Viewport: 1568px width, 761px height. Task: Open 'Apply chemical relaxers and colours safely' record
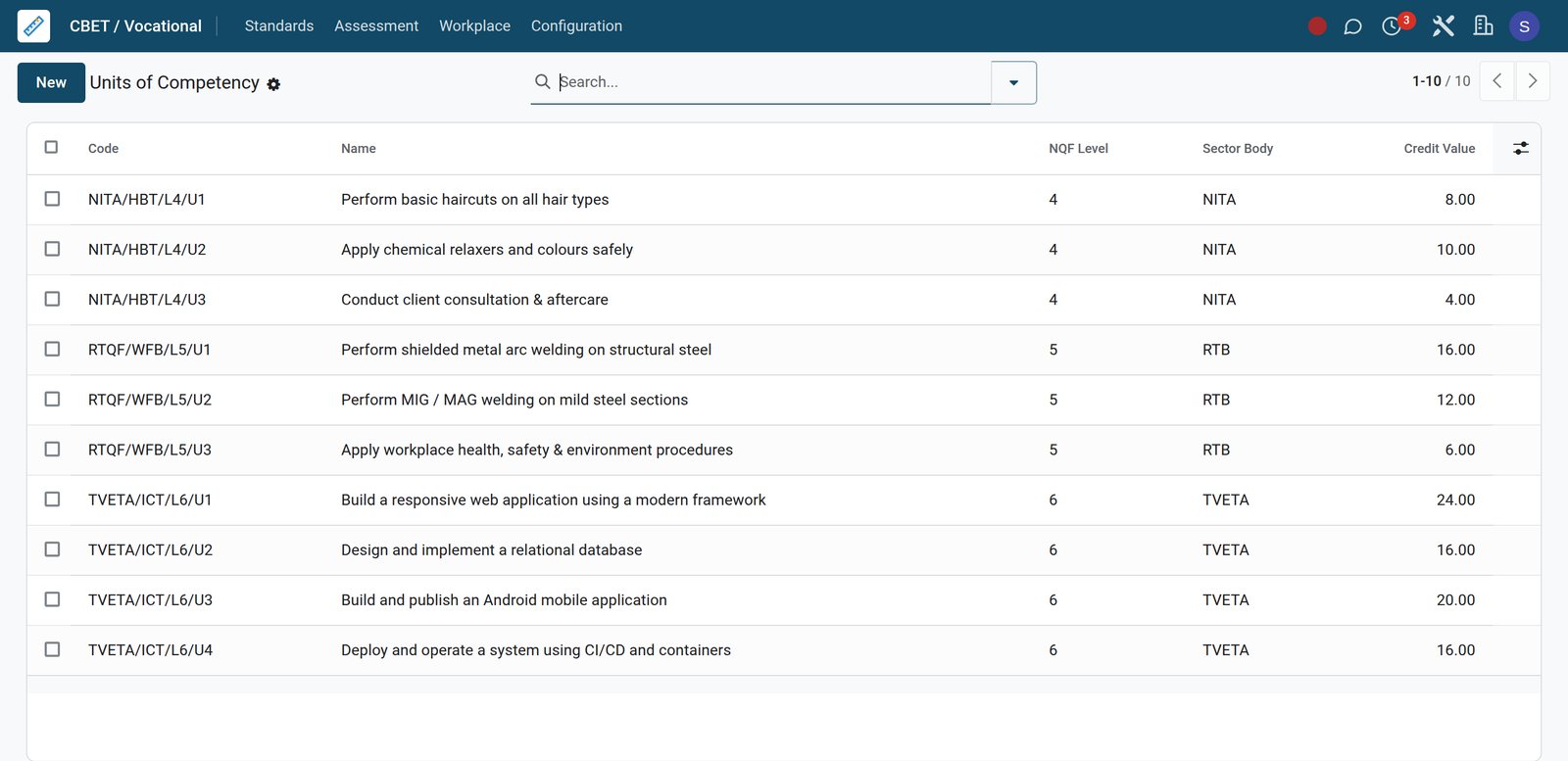point(487,250)
